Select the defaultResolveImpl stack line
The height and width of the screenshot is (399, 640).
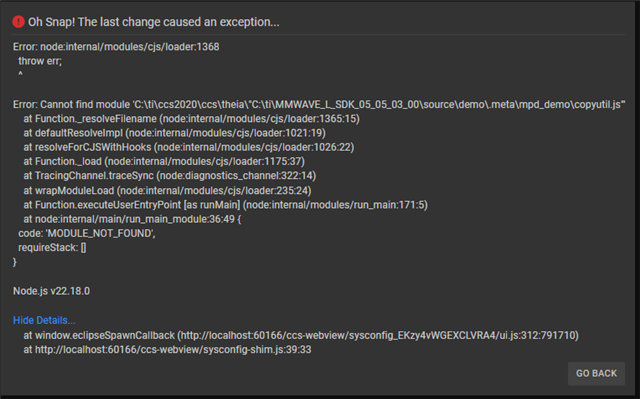coord(174,133)
